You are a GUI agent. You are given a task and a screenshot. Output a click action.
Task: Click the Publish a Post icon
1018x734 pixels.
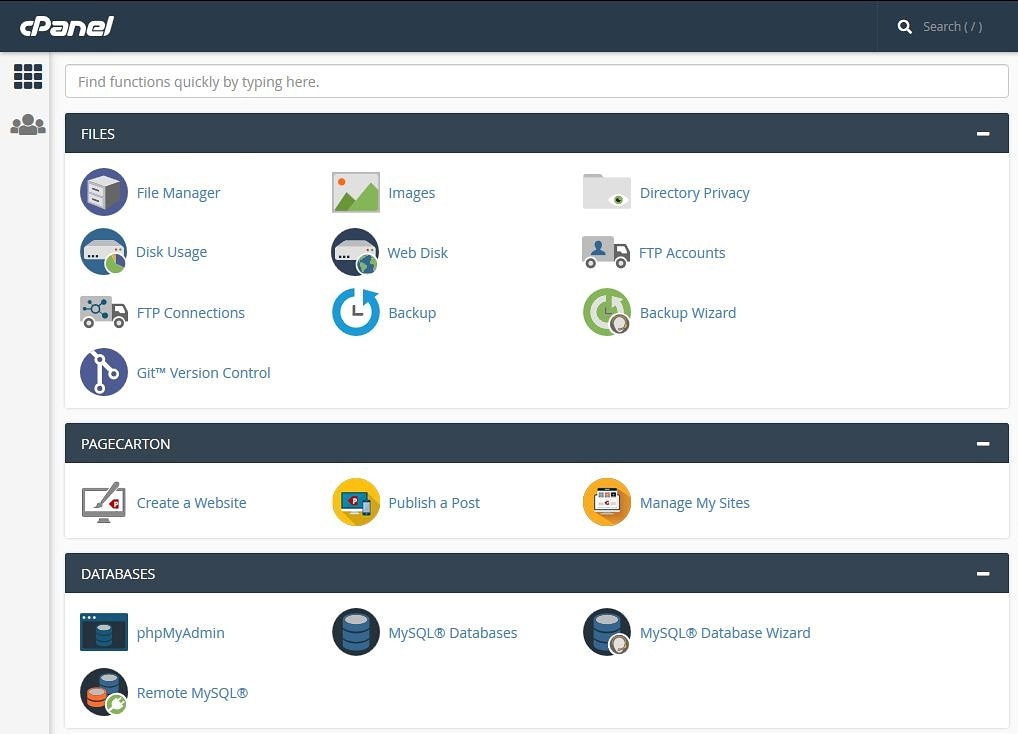tap(356, 502)
